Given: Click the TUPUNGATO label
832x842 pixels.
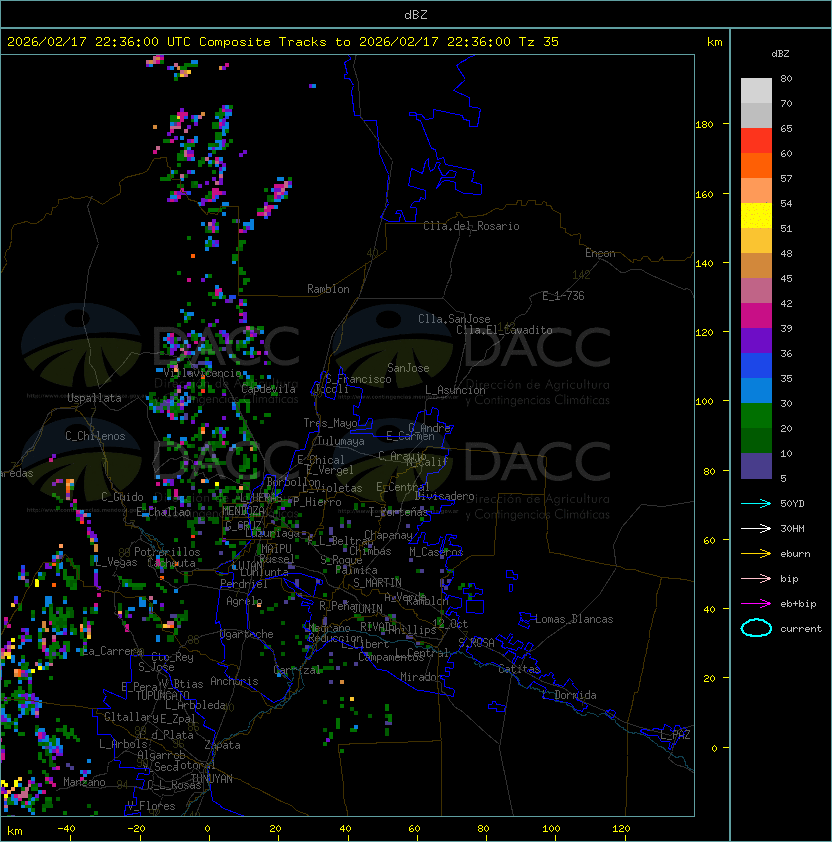Looking at the screenshot, I should point(162,695).
